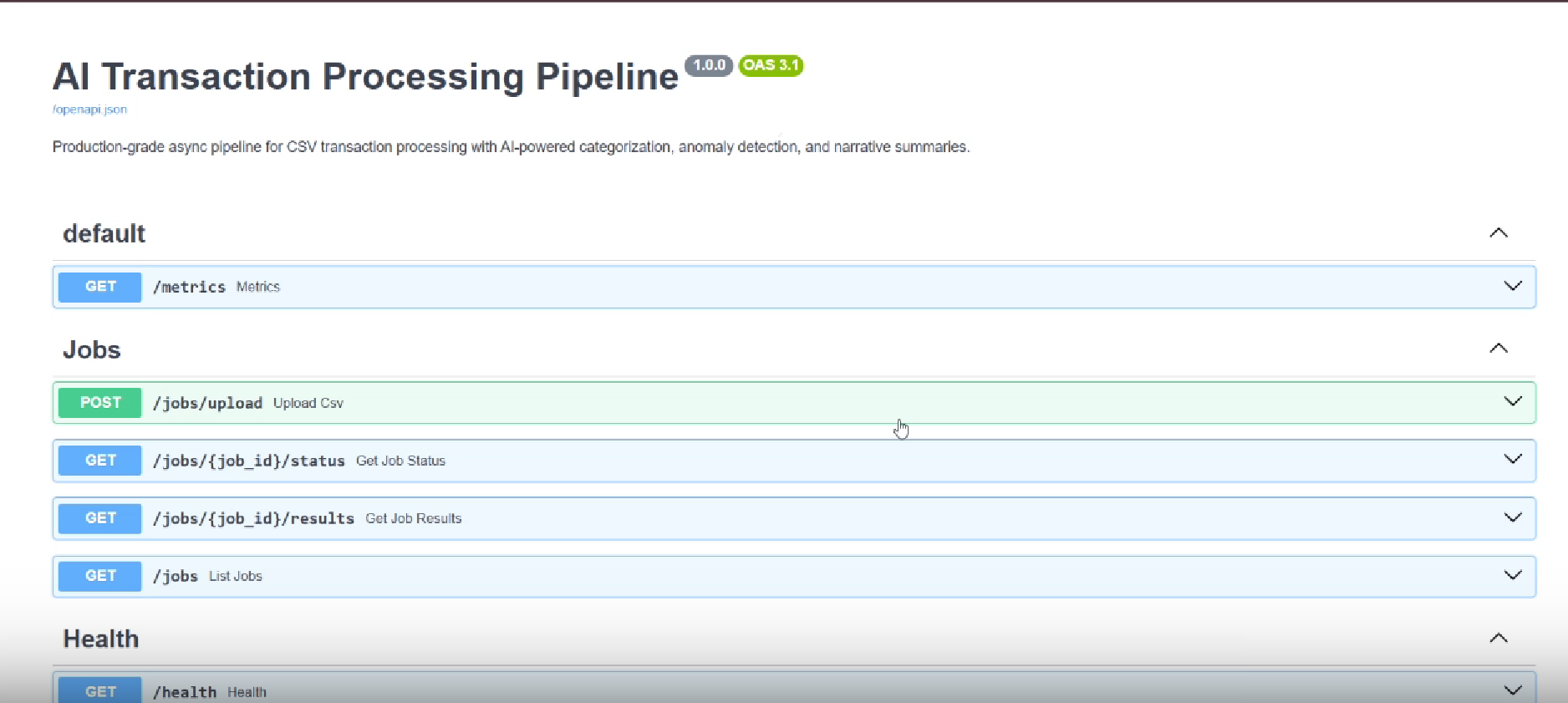1568x703 pixels.
Task: Expand the List Jobs endpoint arrow
Action: 1513,575
